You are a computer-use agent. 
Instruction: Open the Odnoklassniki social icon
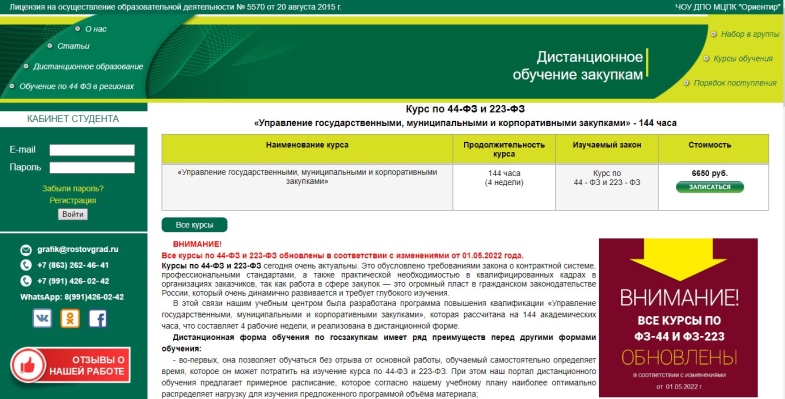tap(70, 318)
